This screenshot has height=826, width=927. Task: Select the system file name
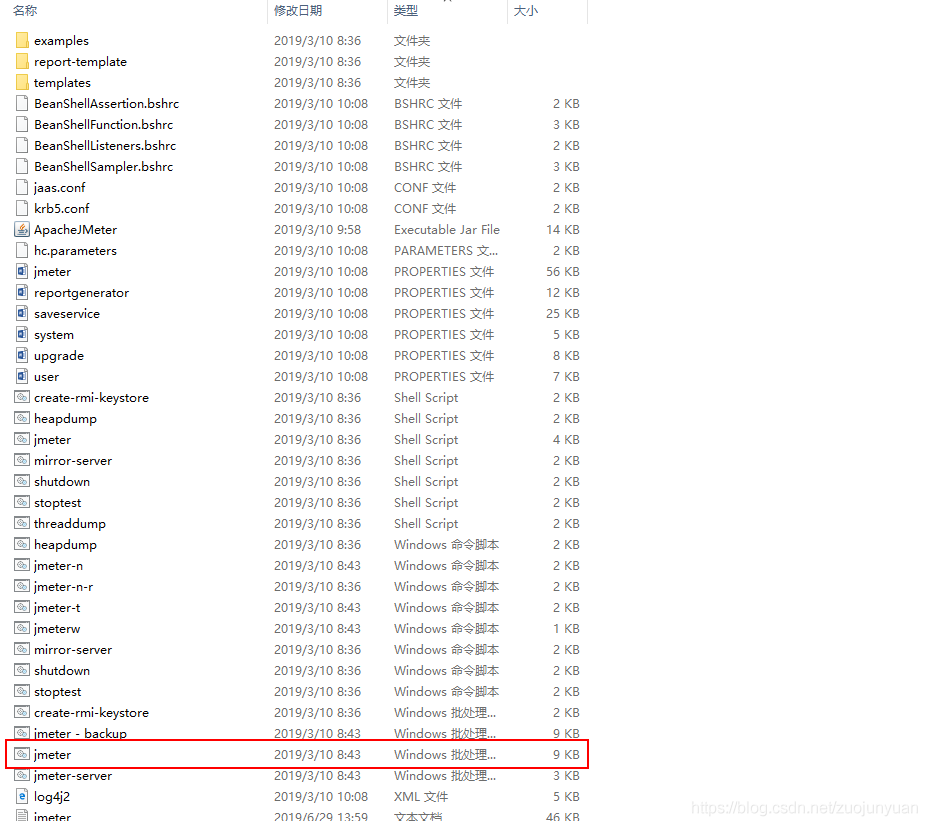point(54,335)
